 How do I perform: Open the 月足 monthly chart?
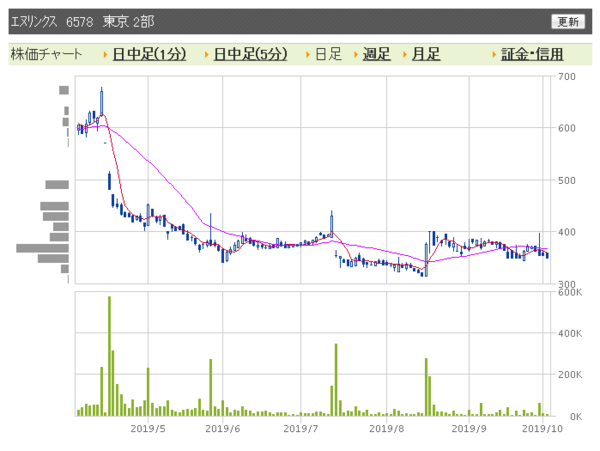[x=426, y=54]
